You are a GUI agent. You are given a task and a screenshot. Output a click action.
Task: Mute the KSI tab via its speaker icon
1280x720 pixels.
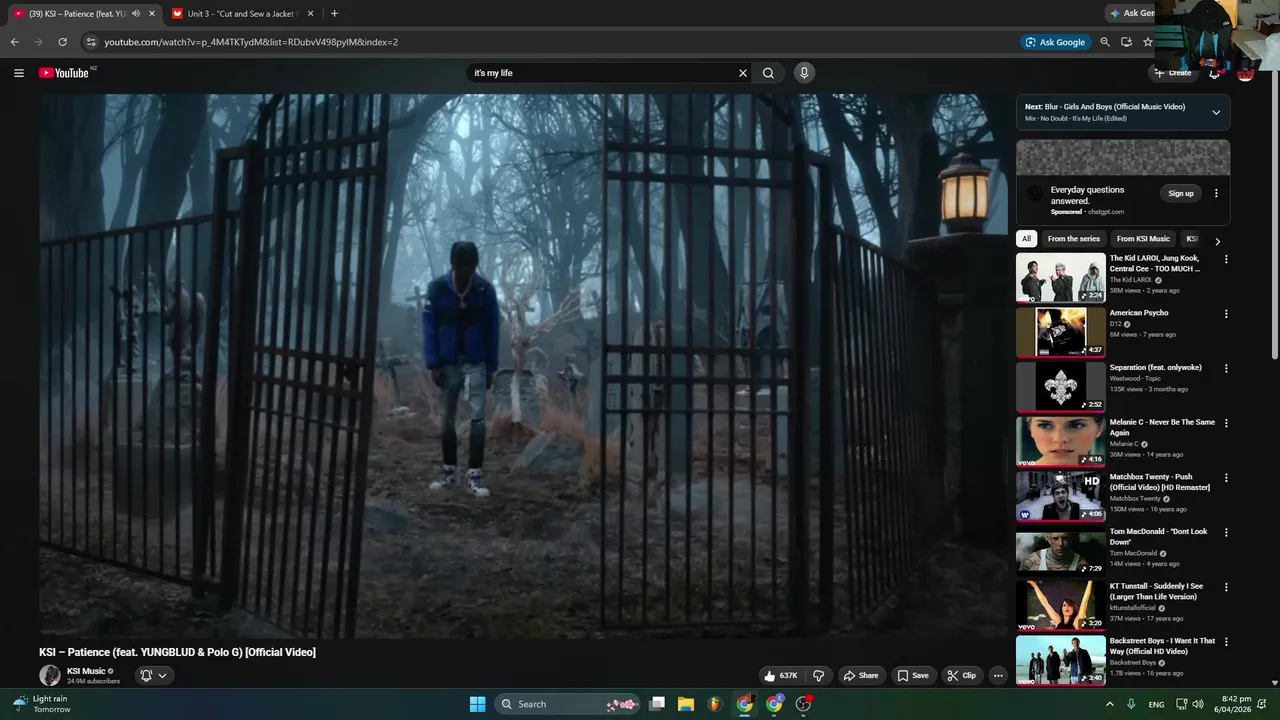click(x=136, y=14)
